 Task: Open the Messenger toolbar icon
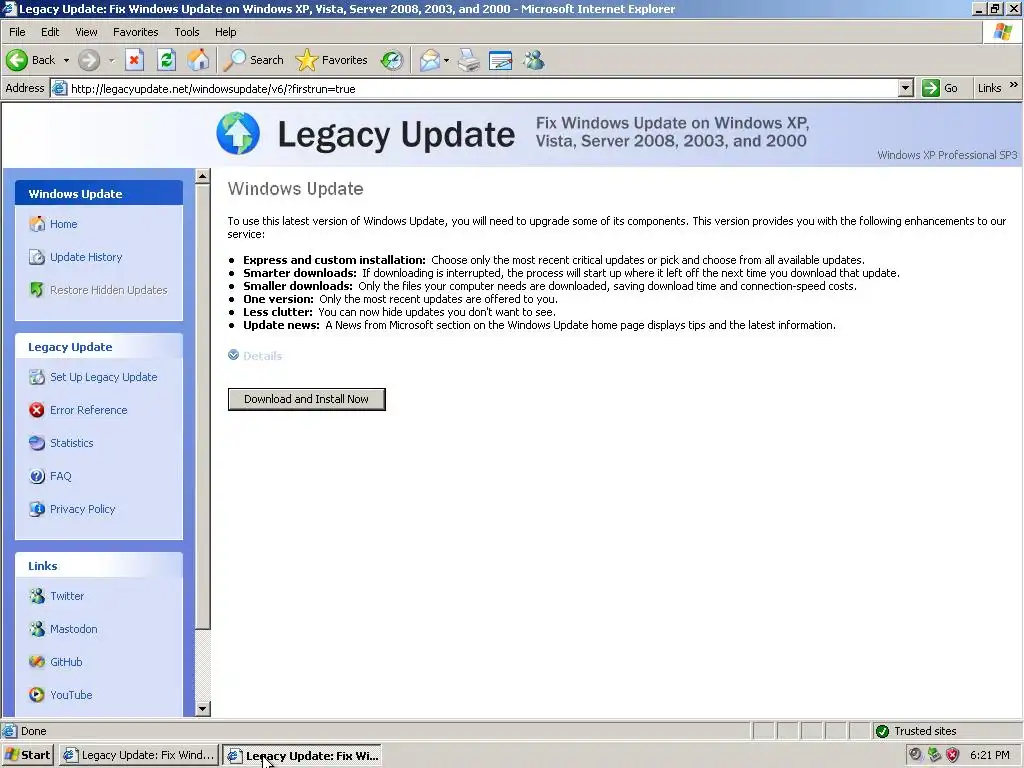pos(534,60)
